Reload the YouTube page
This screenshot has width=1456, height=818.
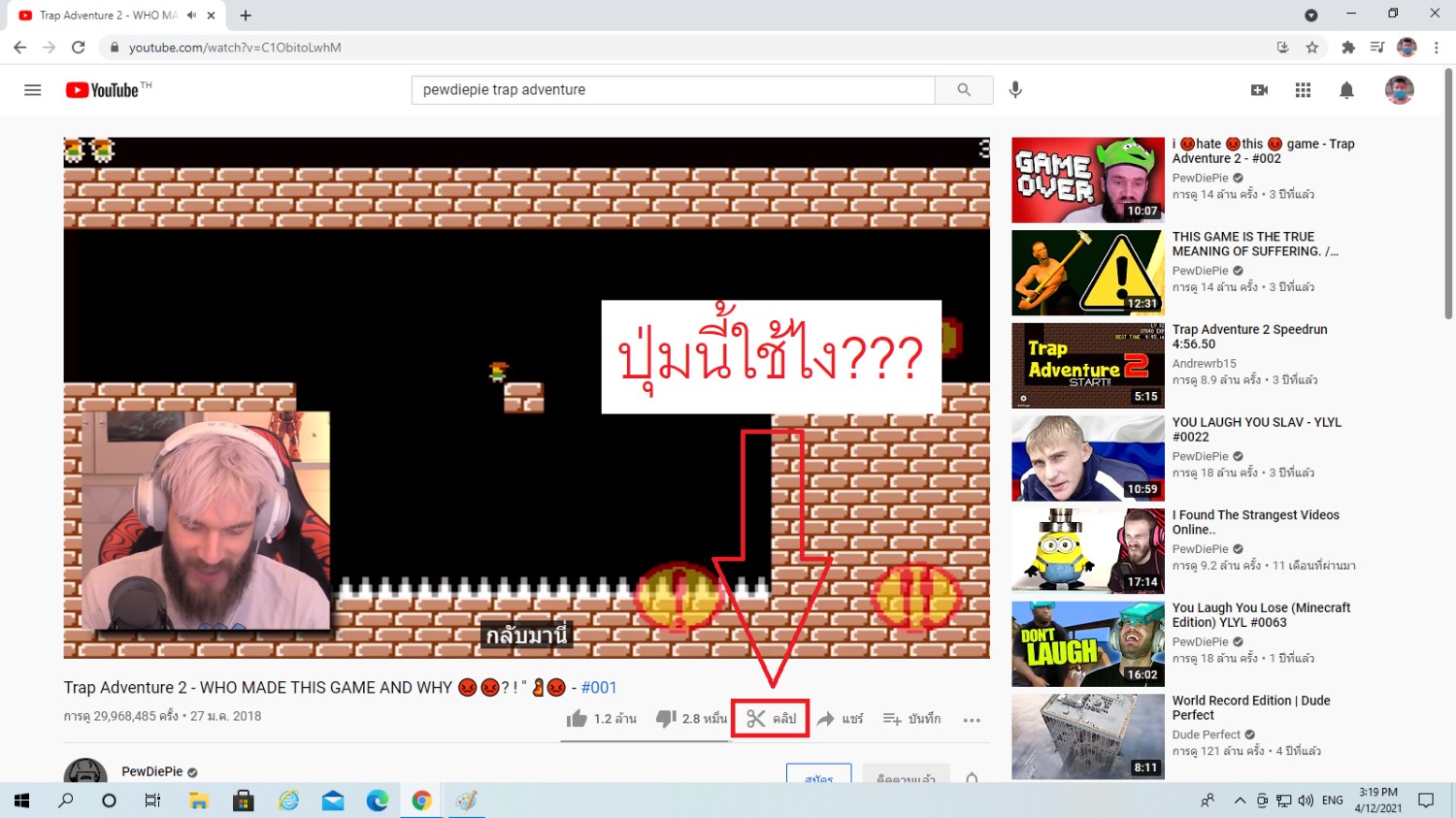[79, 48]
